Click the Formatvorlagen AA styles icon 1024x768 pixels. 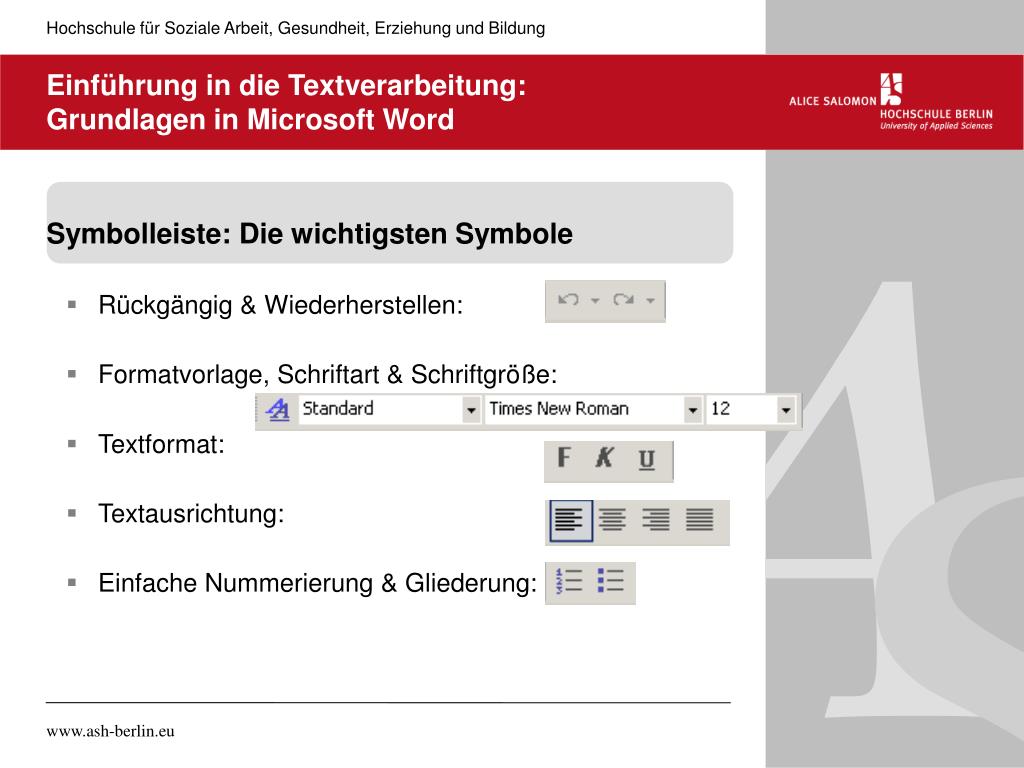[278, 409]
